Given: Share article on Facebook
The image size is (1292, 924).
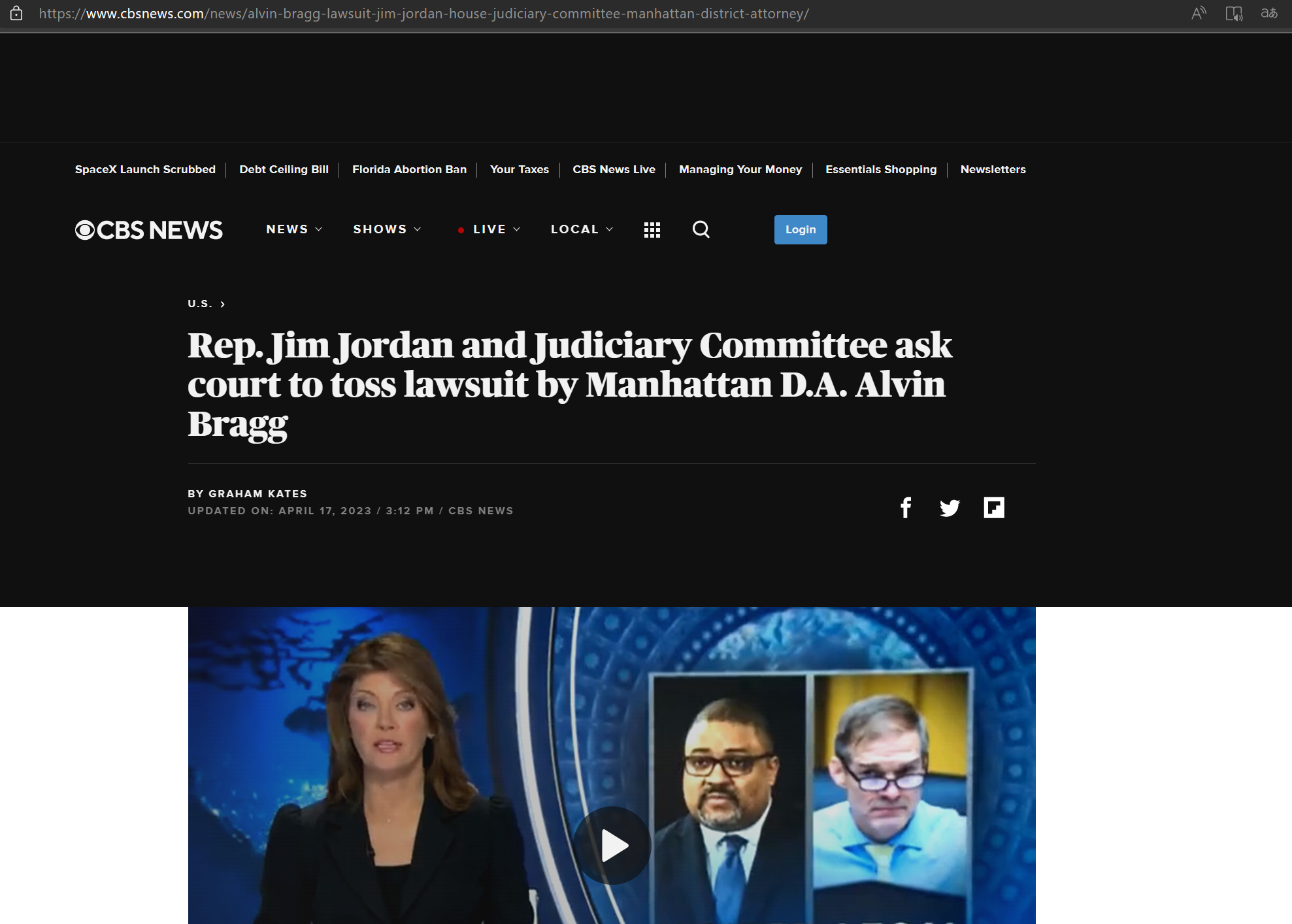Looking at the screenshot, I should (x=906, y=508).
